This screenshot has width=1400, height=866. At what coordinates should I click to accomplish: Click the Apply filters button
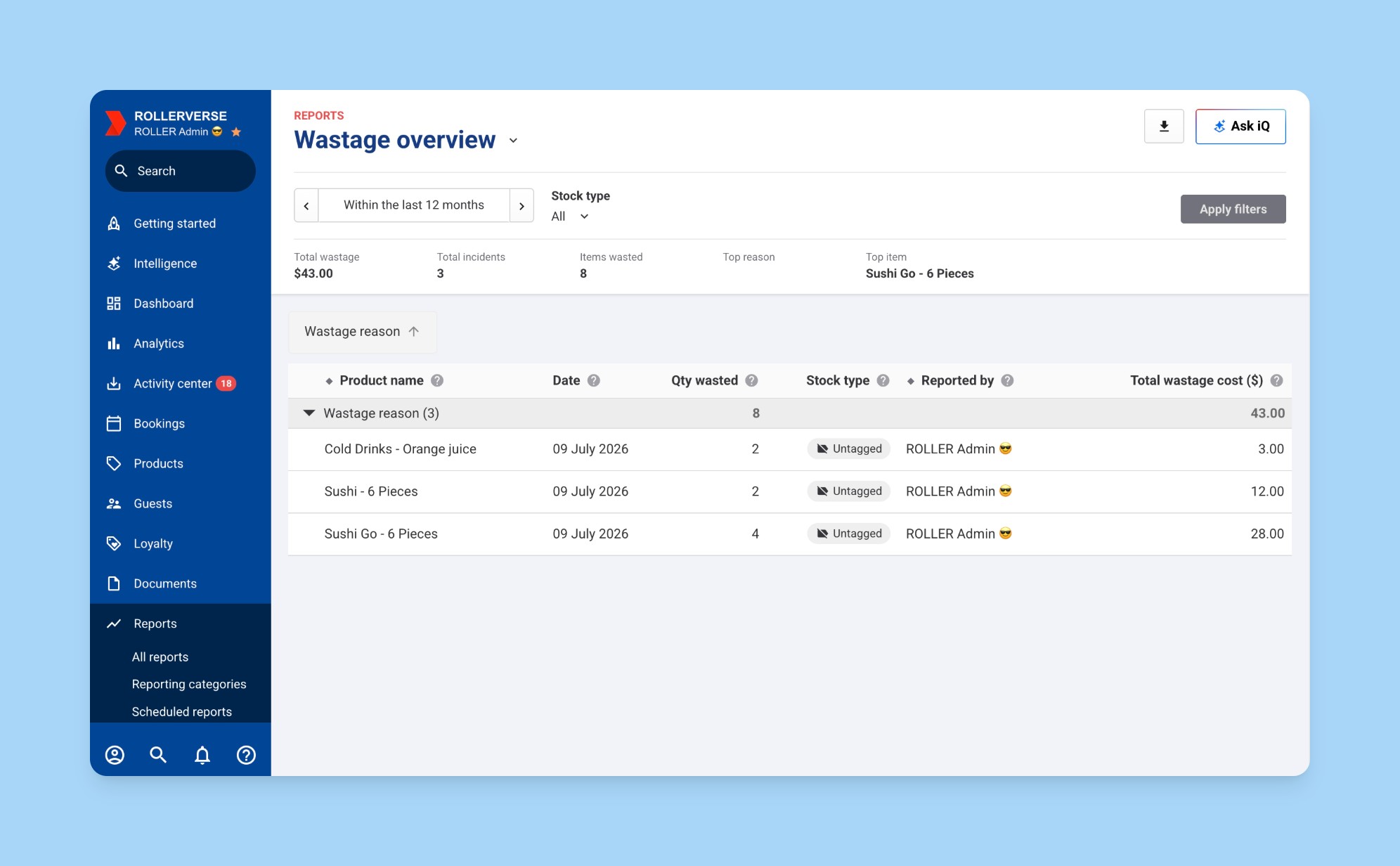point(1233,209)
